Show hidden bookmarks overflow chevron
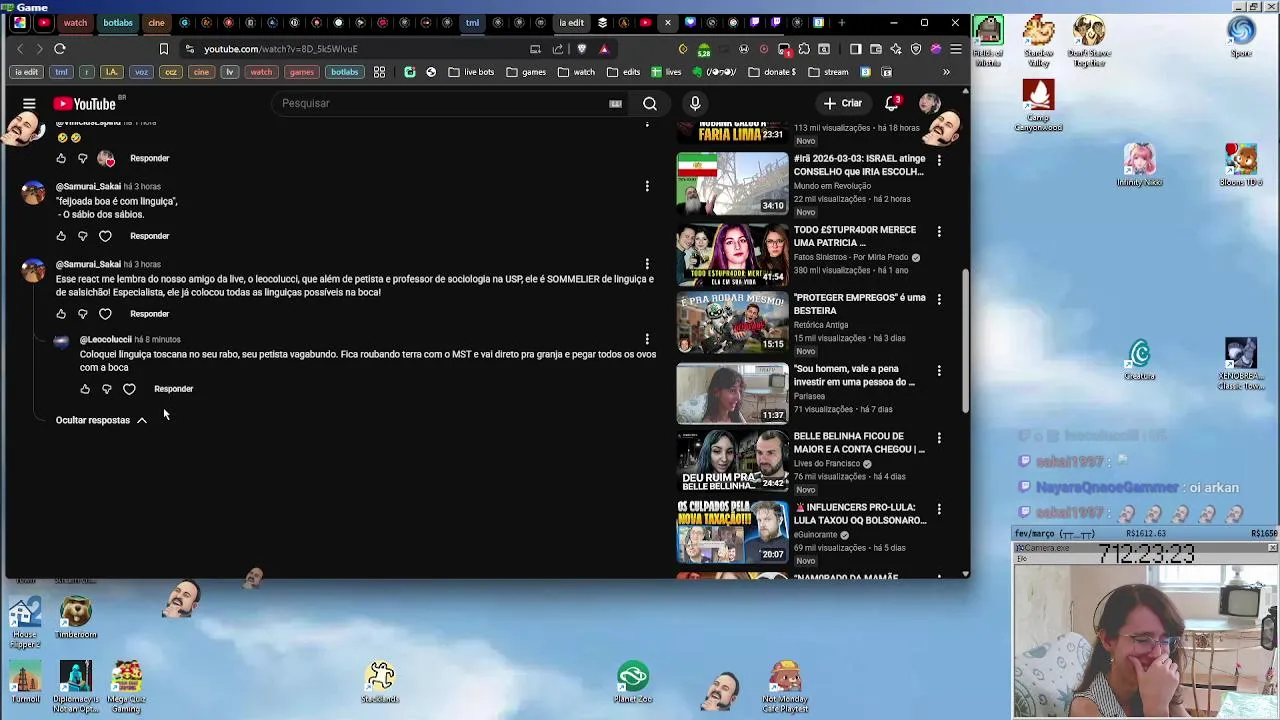1280x720 pixels. pos(946,72)
